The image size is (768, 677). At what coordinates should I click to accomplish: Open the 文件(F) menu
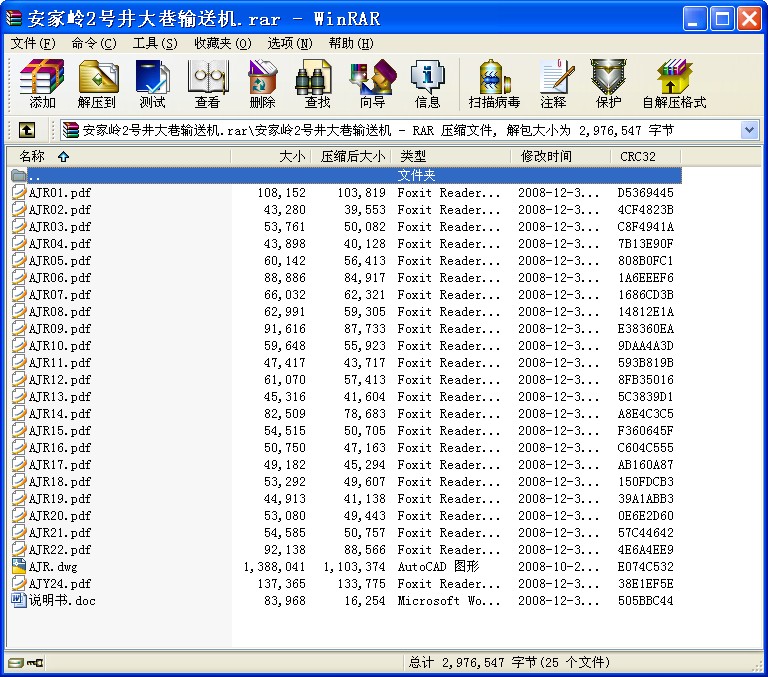click(x=33, y=44)
